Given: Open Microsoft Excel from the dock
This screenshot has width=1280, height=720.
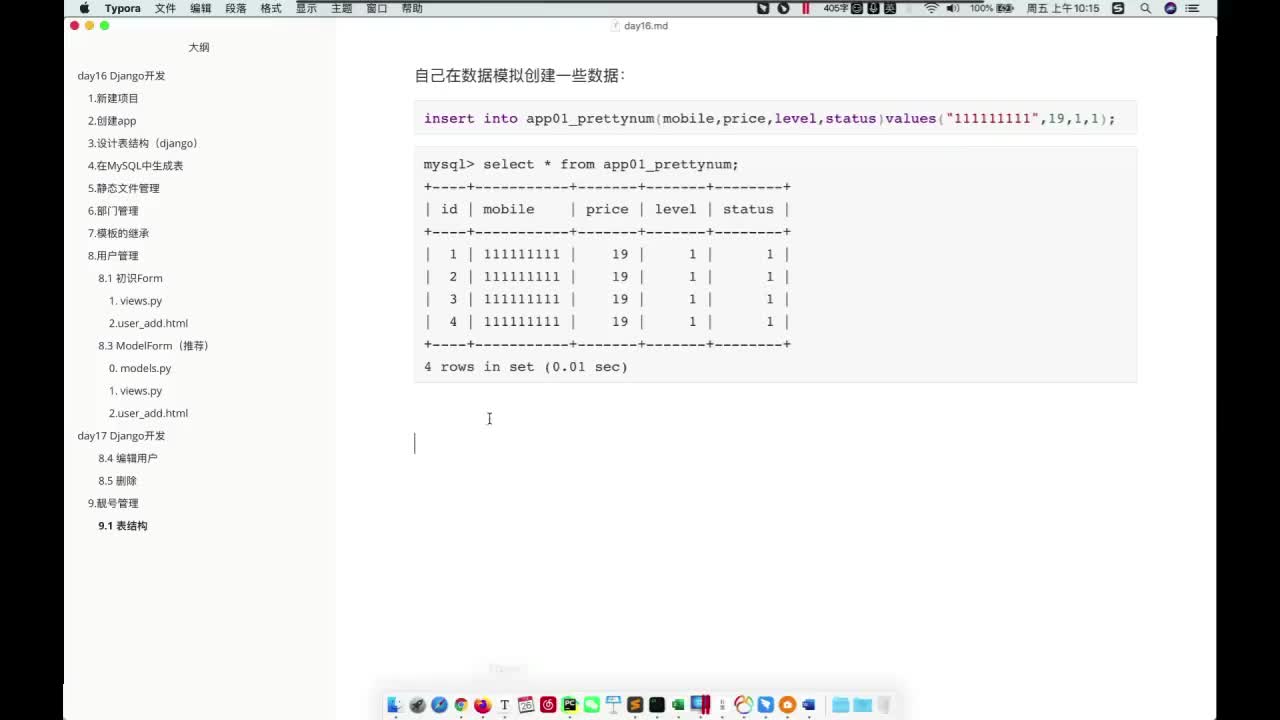Looking at the screenshot, I should (678, 705).
